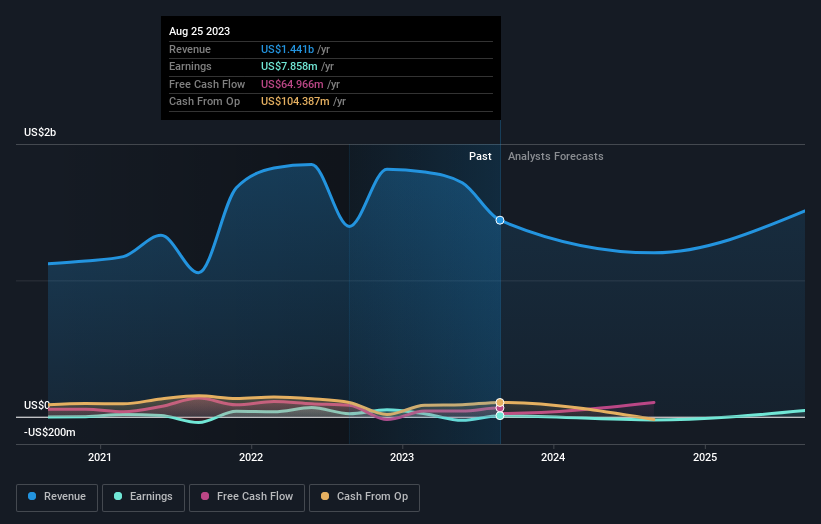This screenshot has height=524, width=821.
Task: Click the US$0 y-axis label
Action: pyautogui.click(x=37, y=405)
